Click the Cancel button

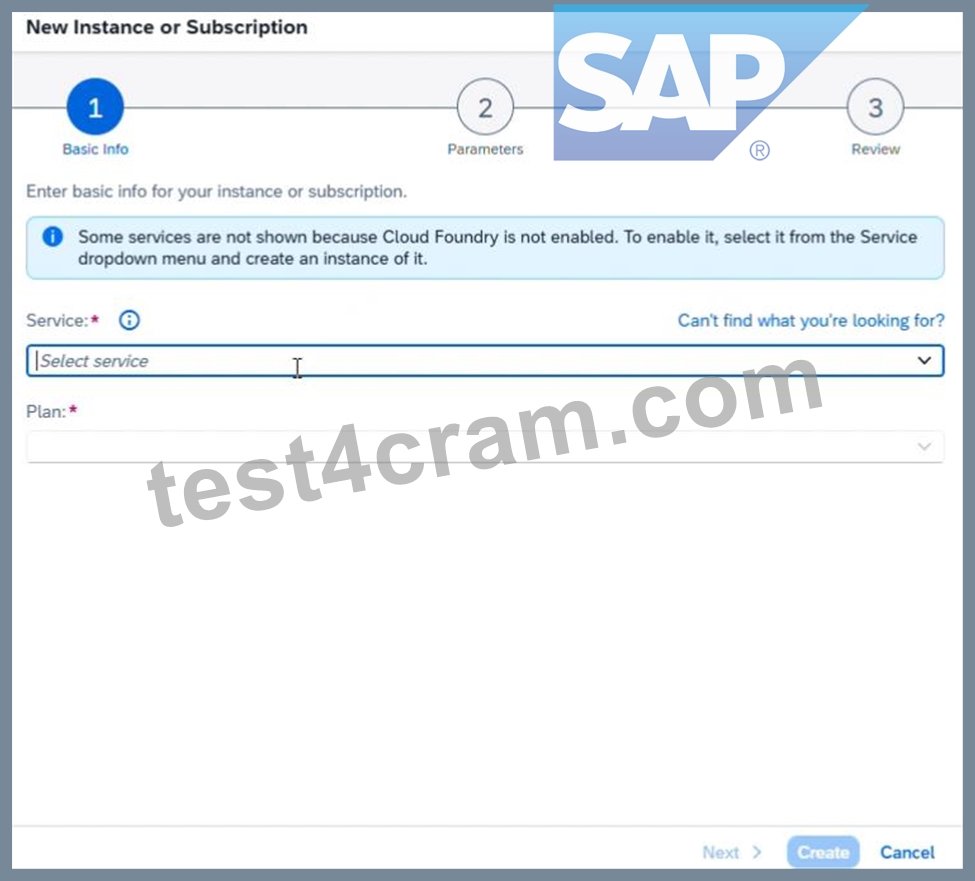click(x=907, y=852)
